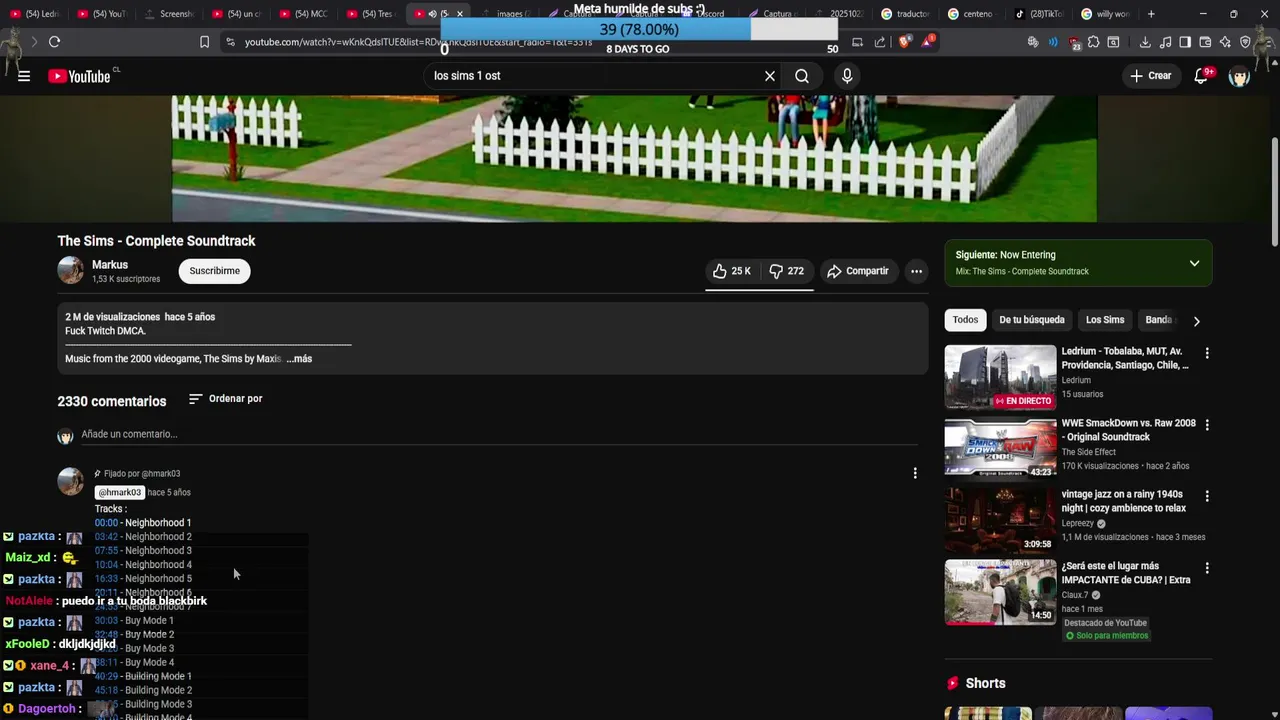The height and width of the screenshot is (720, 1280).
Task: Open the Brave Rewards triangle icon
Action: click(x=928, y=42)
